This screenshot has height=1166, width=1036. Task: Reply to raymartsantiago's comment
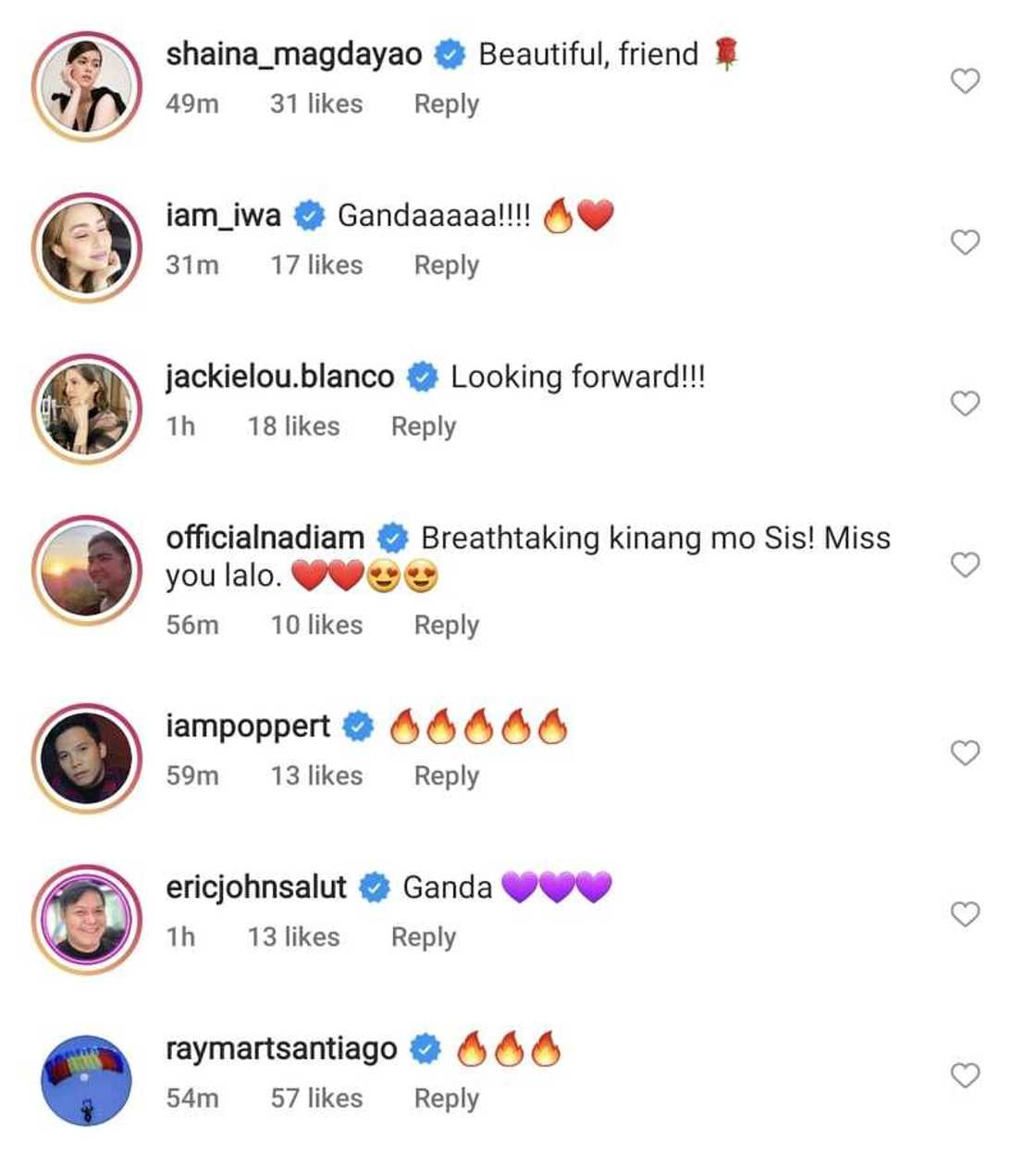coord(446,1098)
